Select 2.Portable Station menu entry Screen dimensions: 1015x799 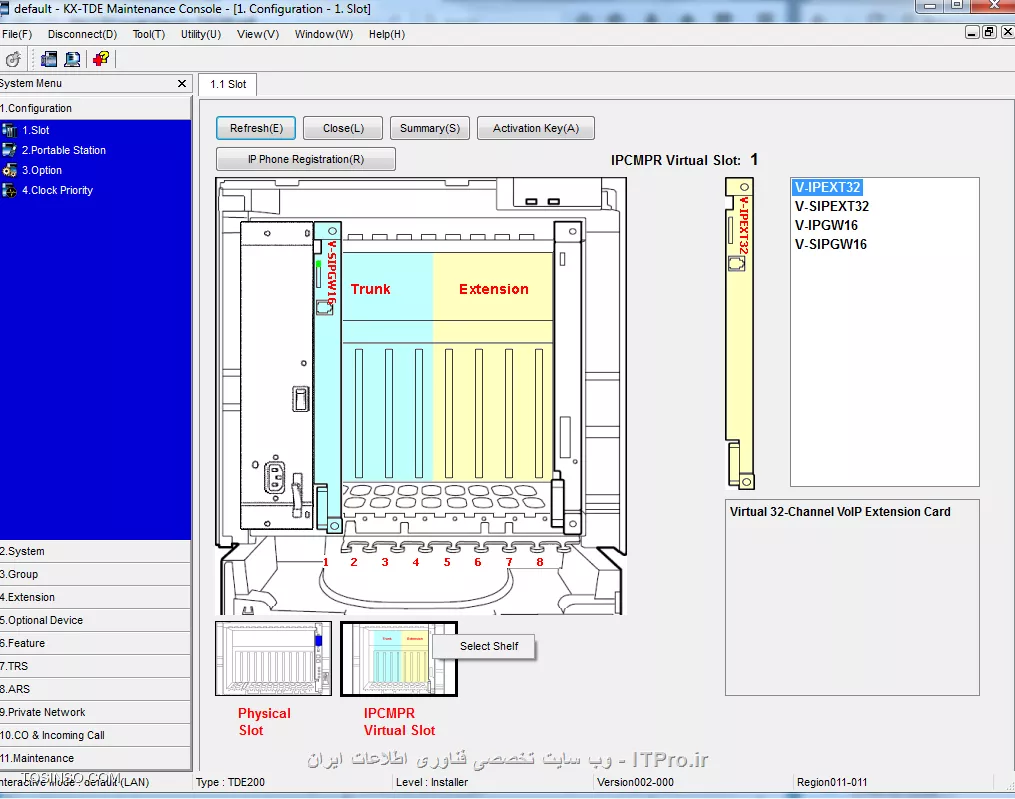63,150
